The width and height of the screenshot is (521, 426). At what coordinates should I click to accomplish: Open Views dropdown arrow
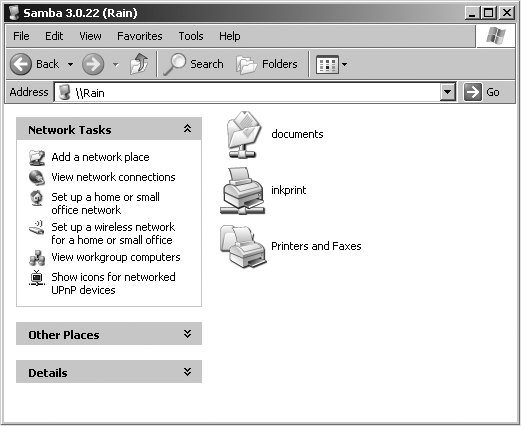[x=344, y=64]
